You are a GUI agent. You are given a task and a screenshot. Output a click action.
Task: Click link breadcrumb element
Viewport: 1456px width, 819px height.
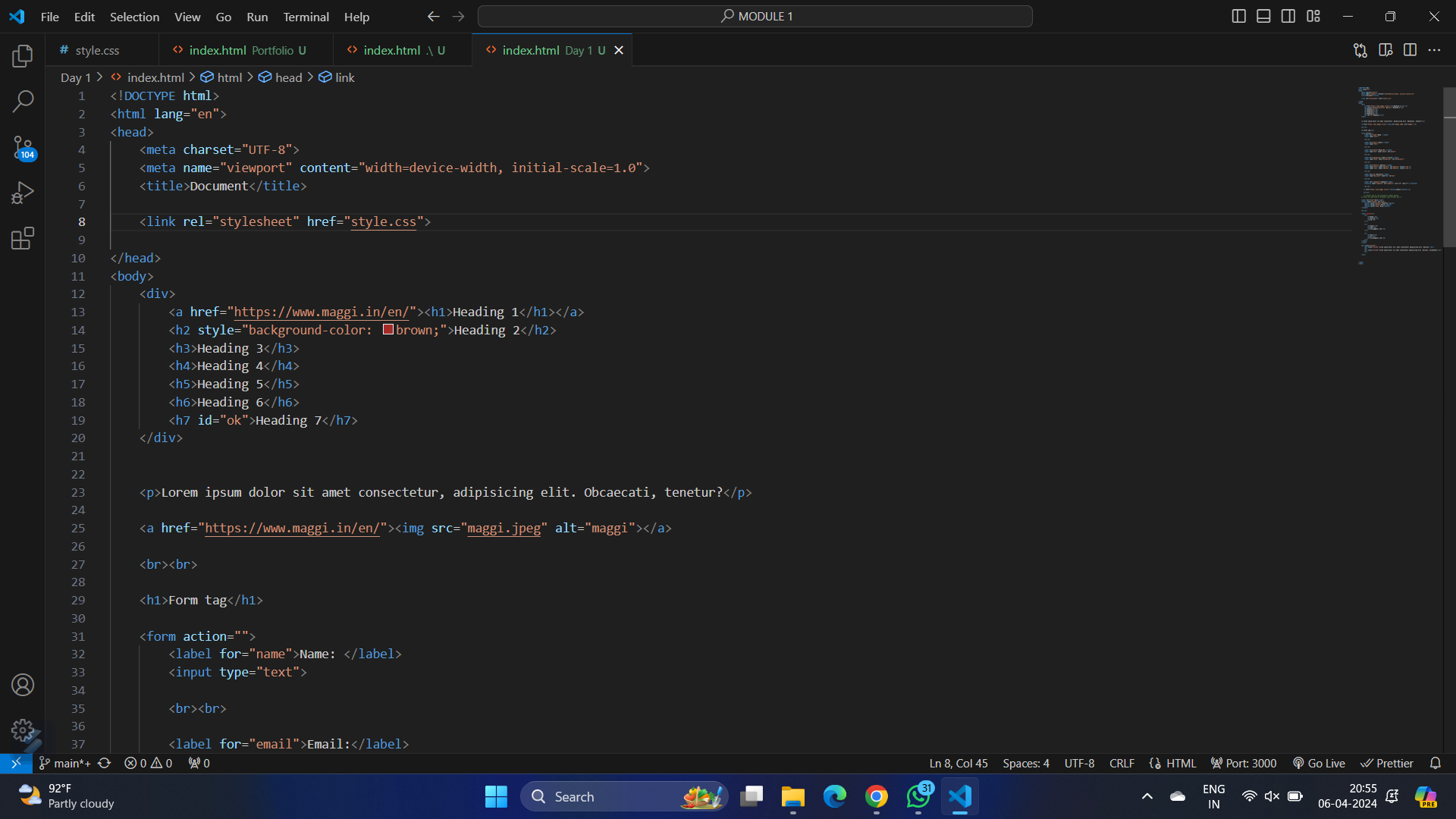[337, 77]
